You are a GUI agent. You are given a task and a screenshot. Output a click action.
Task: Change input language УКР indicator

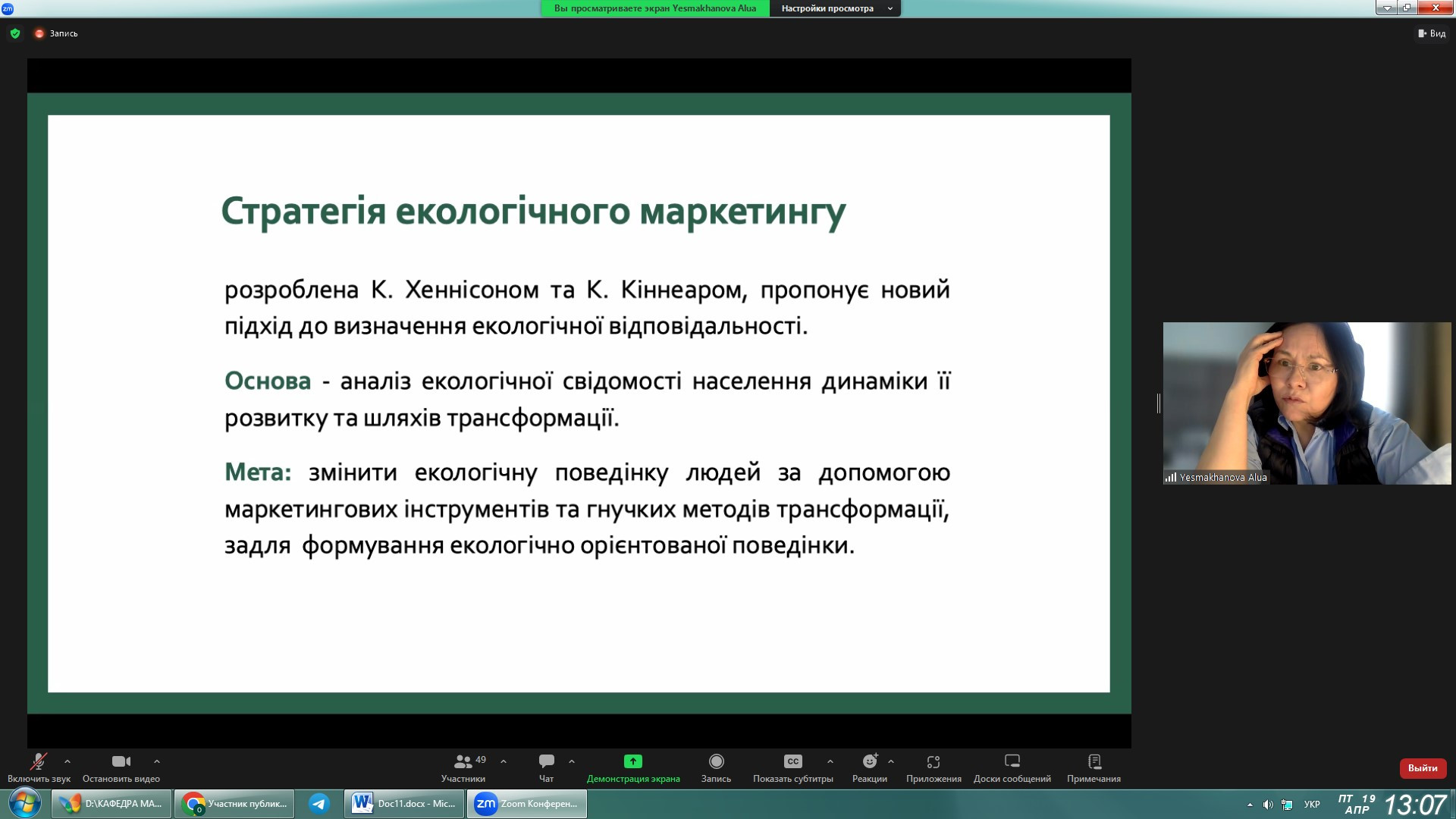[1312, 804]
